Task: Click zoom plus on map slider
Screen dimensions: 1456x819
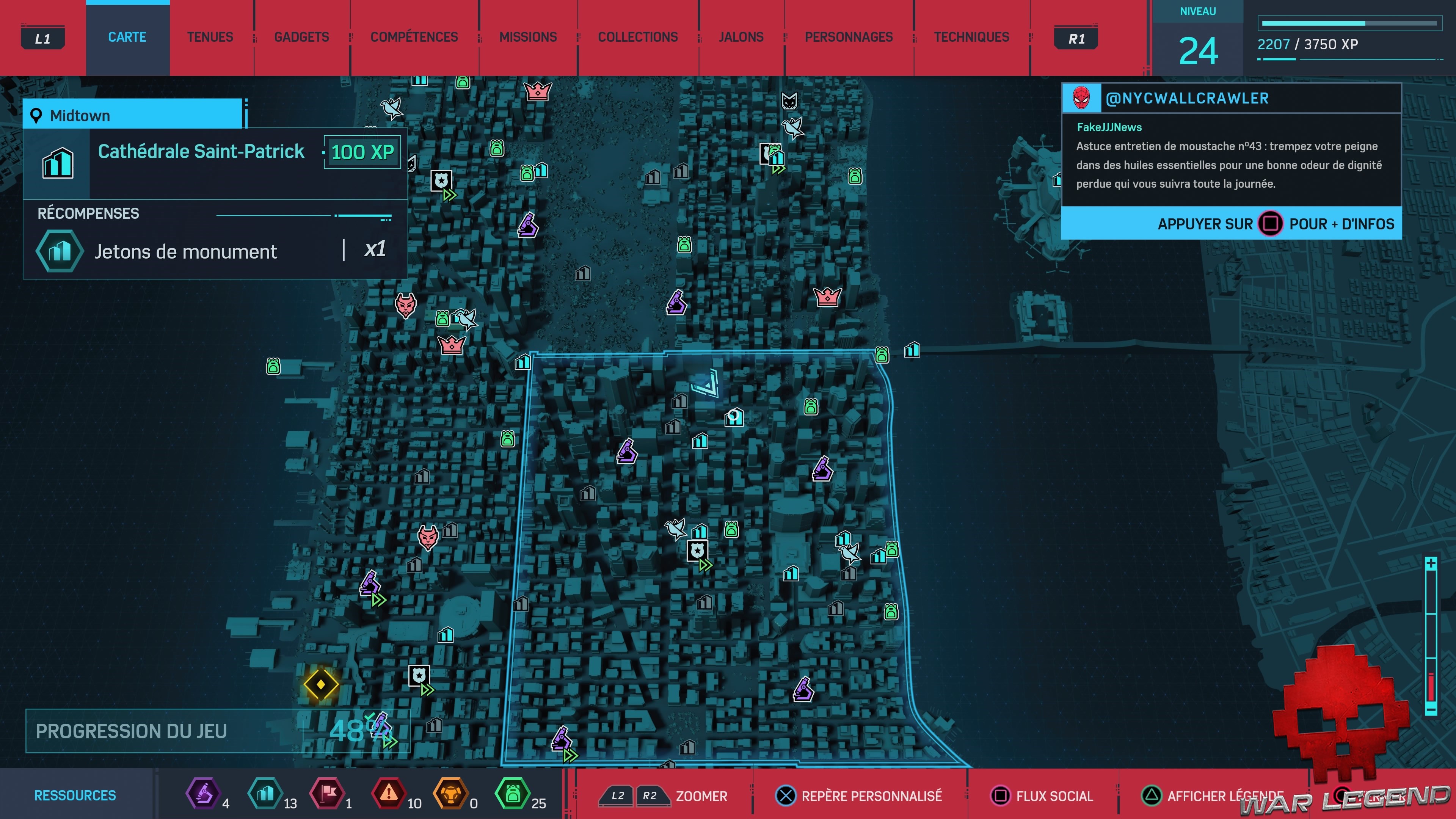Action: (1431, 563)
